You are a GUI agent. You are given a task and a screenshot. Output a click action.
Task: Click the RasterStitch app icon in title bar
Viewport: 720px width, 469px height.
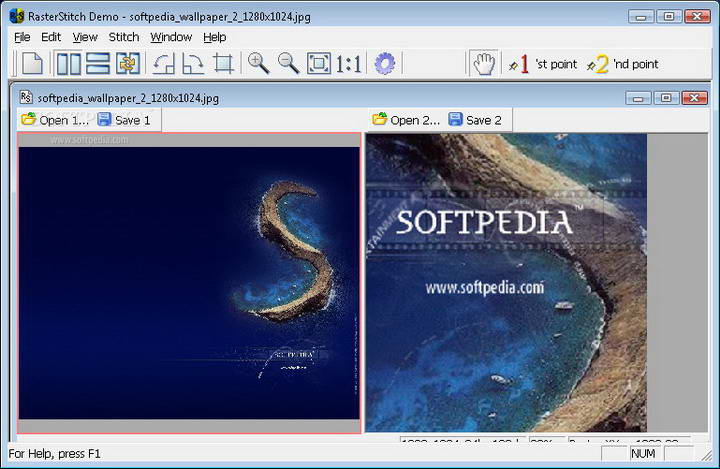point(17,16)
